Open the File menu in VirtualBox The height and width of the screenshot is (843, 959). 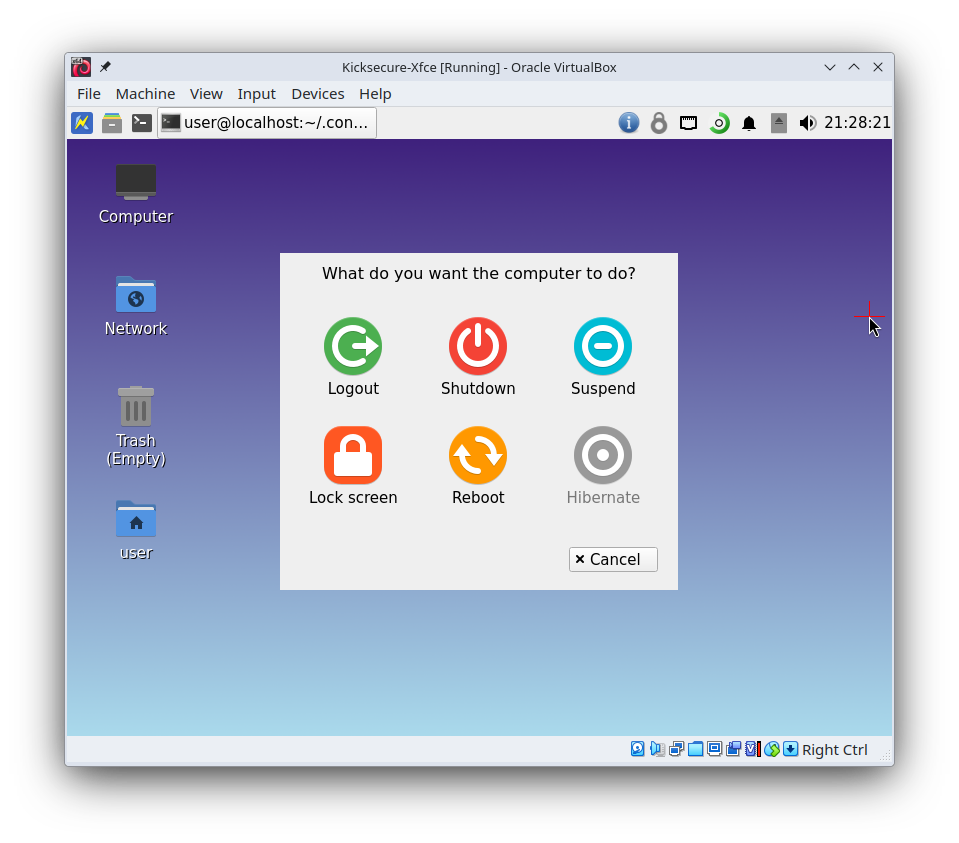tap(89, 94)
